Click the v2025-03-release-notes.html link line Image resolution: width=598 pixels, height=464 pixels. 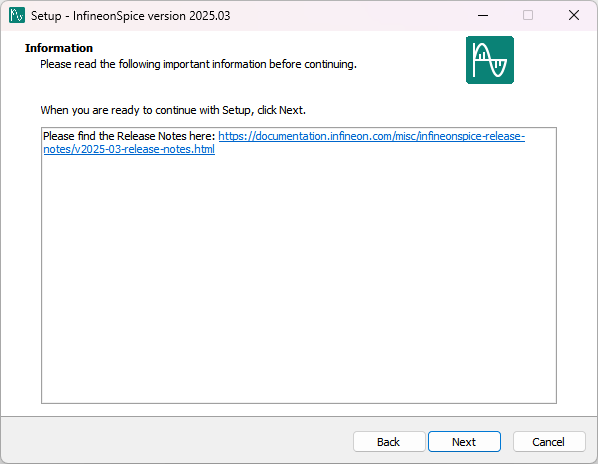click(129, 149)
